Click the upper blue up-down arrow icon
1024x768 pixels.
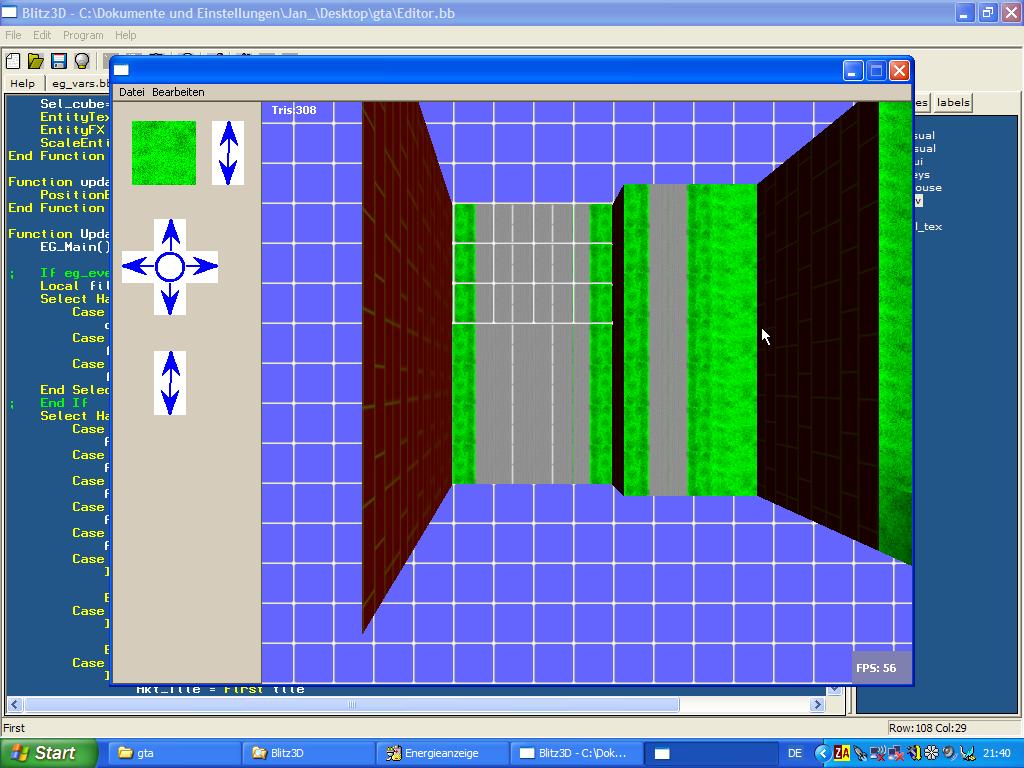coord(228,153)
